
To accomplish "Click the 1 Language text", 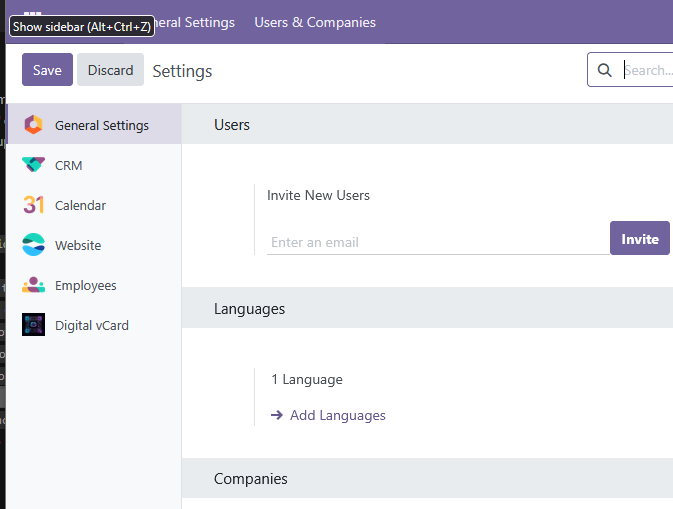I will (x=307, y=379).
